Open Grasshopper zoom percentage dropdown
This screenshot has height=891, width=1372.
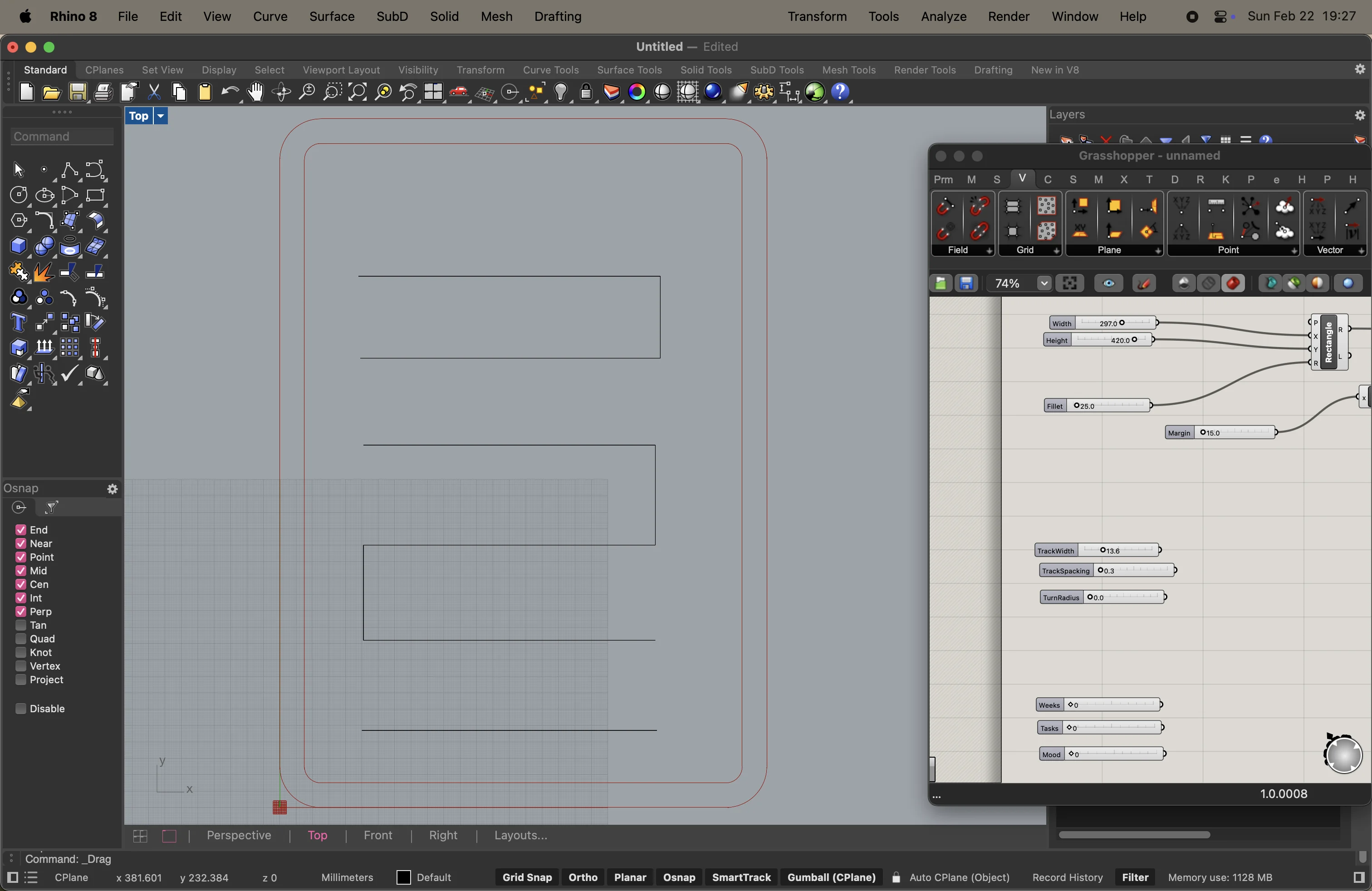point(1044,284)
